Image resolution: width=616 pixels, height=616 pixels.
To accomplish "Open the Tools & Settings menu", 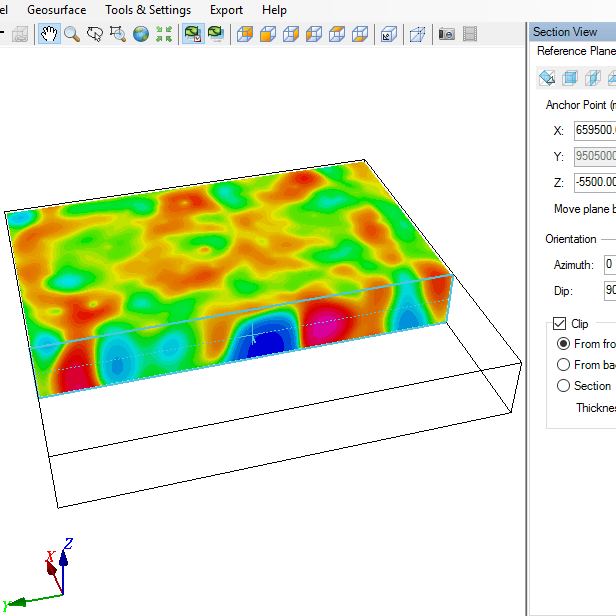I will (148, 10).
